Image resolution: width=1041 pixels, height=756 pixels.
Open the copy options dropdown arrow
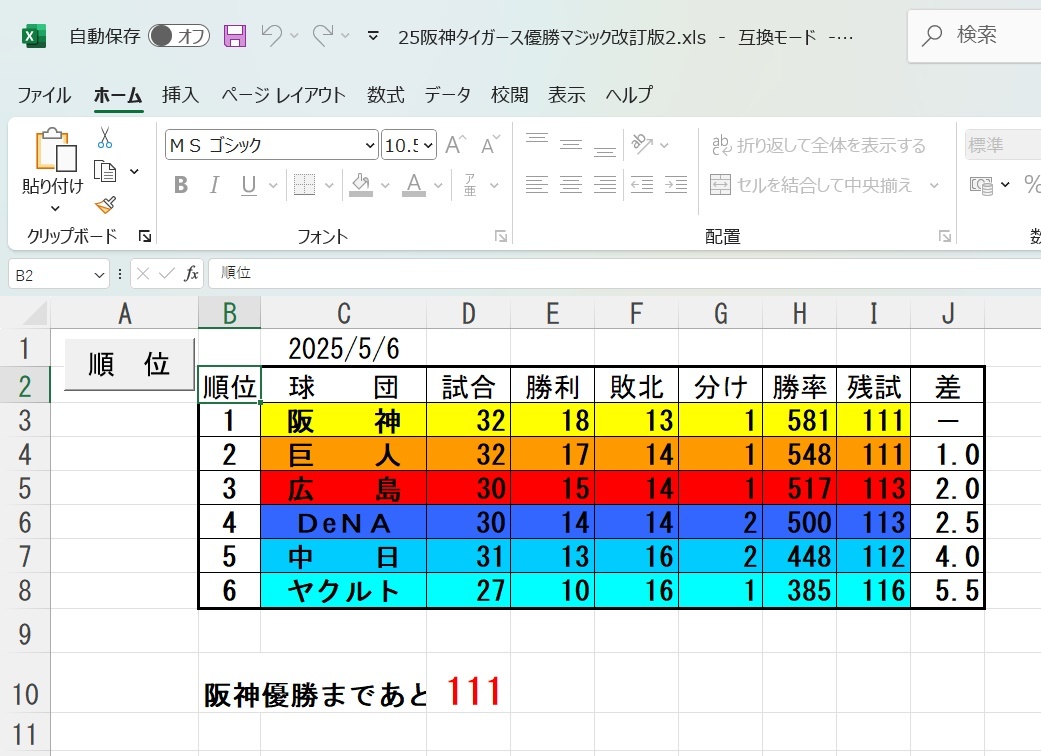tap(134, 171)
